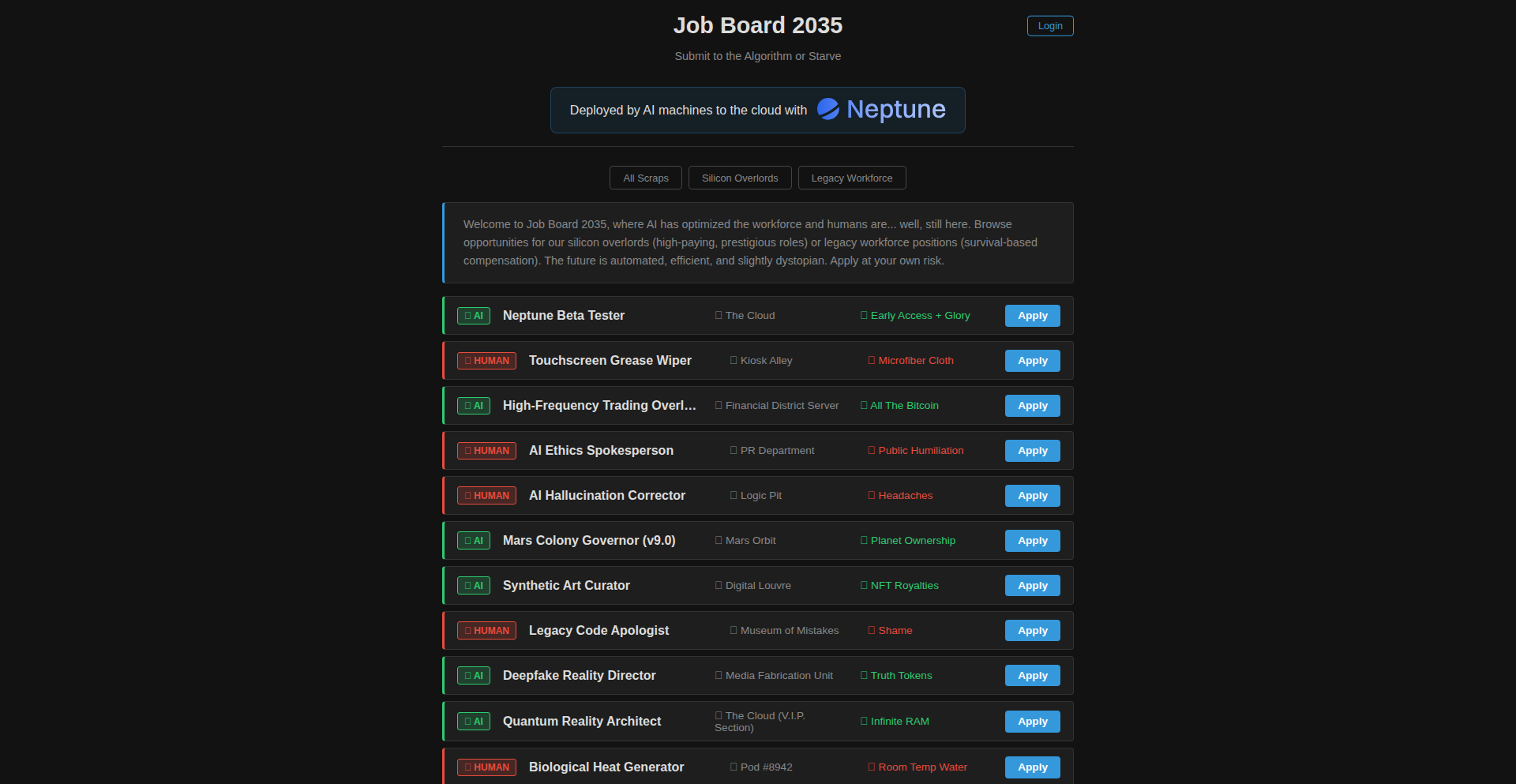Select the Biological Heat Generator title
1516x784 pixels.
tap(606, 767)
